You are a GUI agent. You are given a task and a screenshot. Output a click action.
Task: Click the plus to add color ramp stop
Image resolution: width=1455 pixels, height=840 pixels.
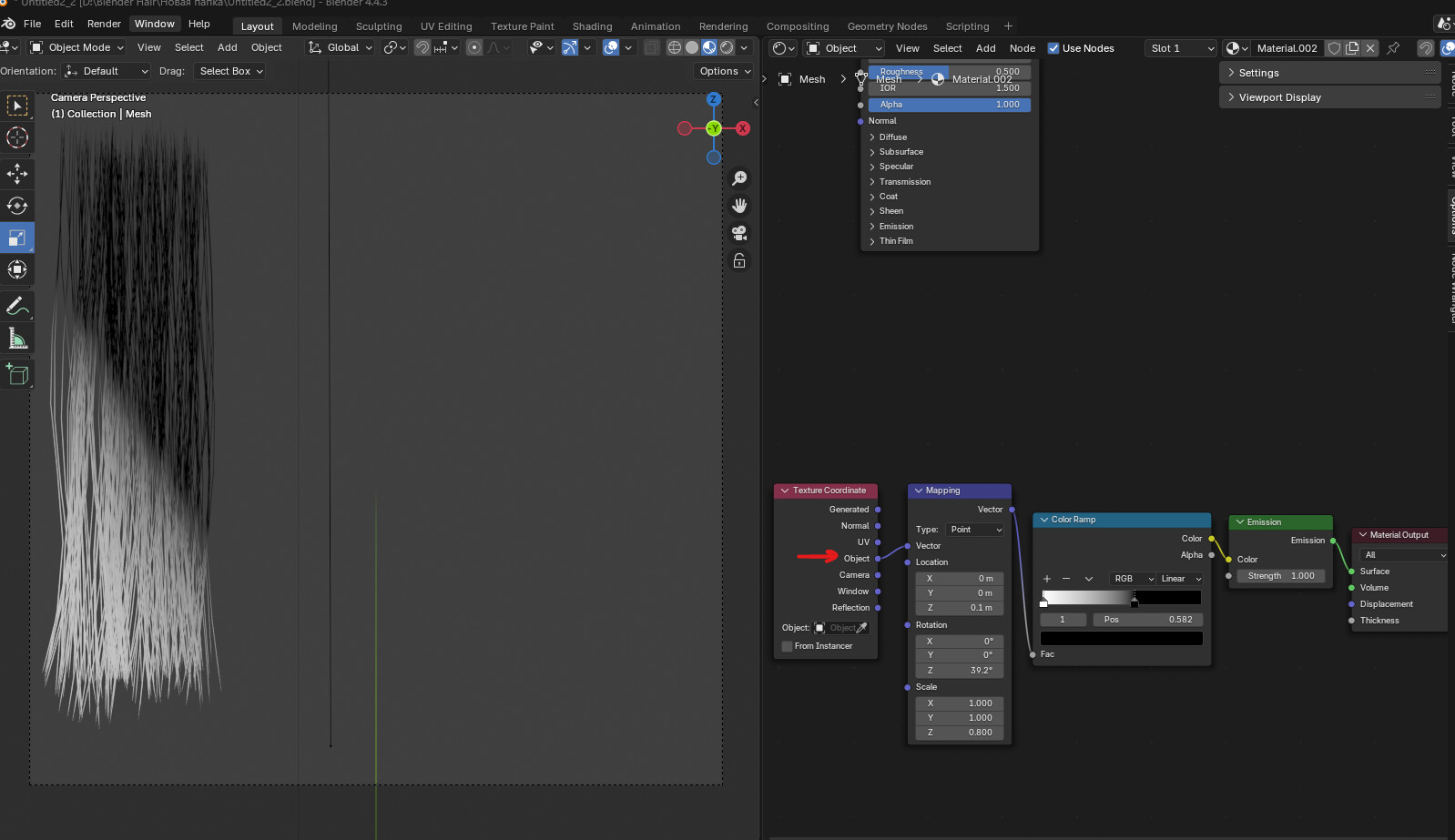tap(1047, 579)
